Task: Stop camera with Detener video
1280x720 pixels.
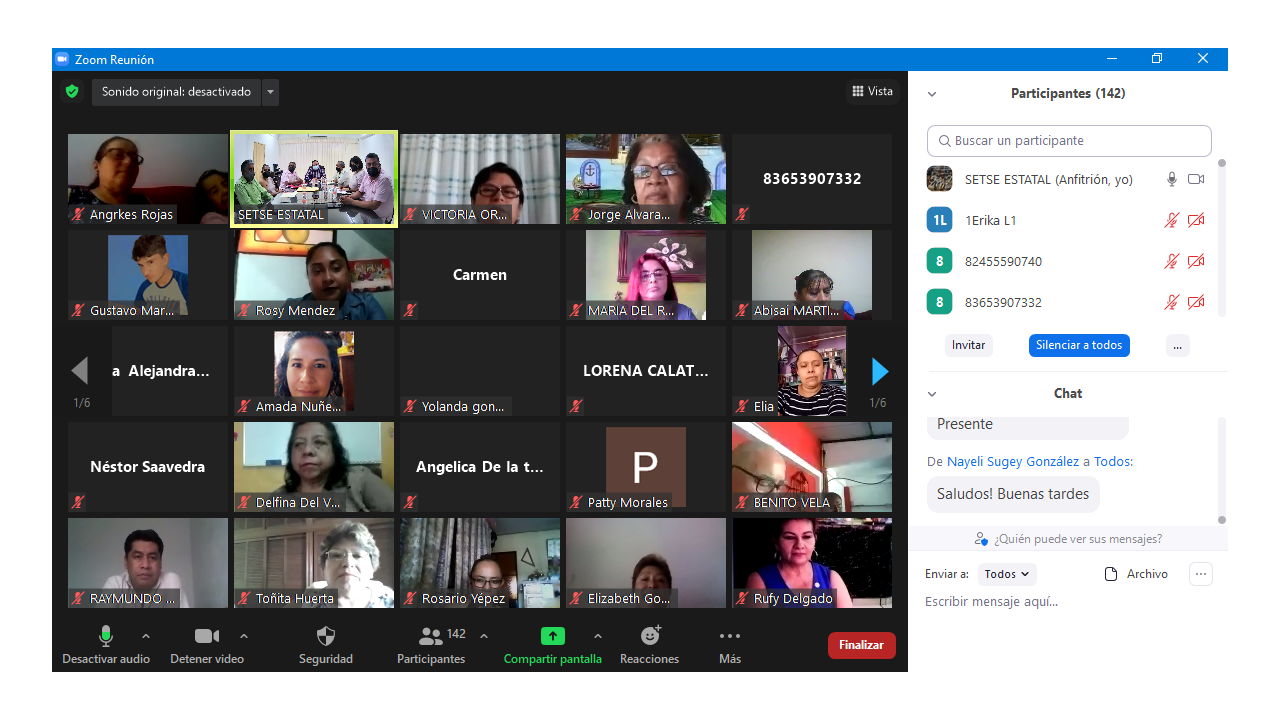Action: pyautogui.click(x=207, y=645)
